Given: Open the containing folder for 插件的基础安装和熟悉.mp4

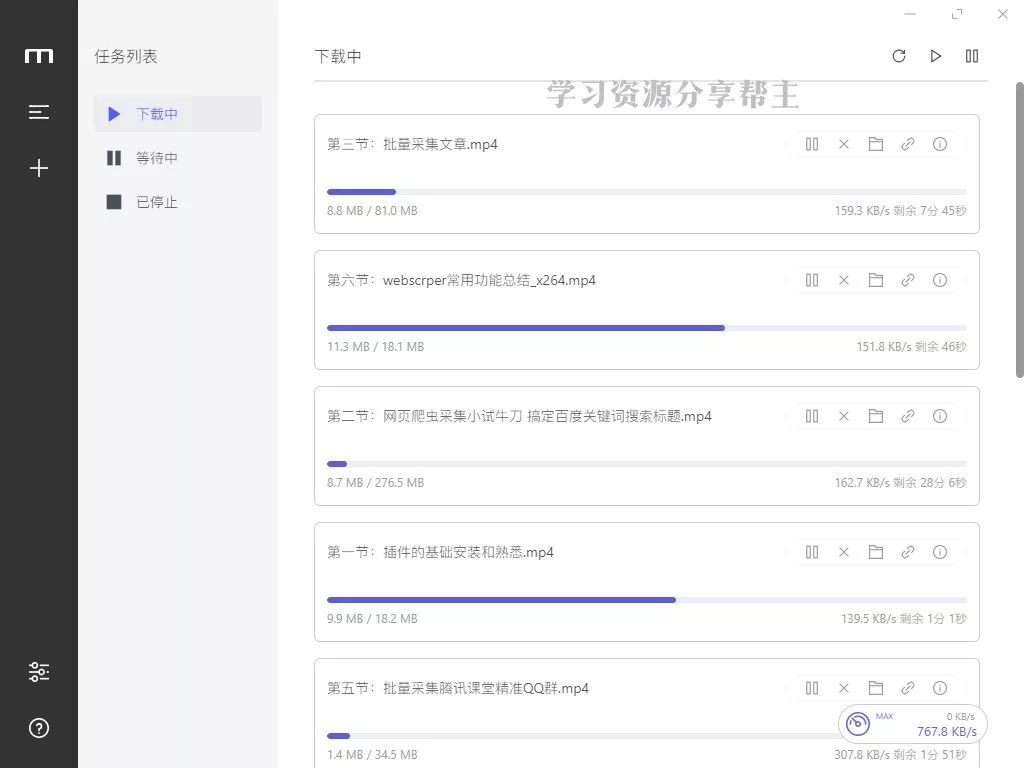Looking at the screenshot, I should [x=876, y=552].
